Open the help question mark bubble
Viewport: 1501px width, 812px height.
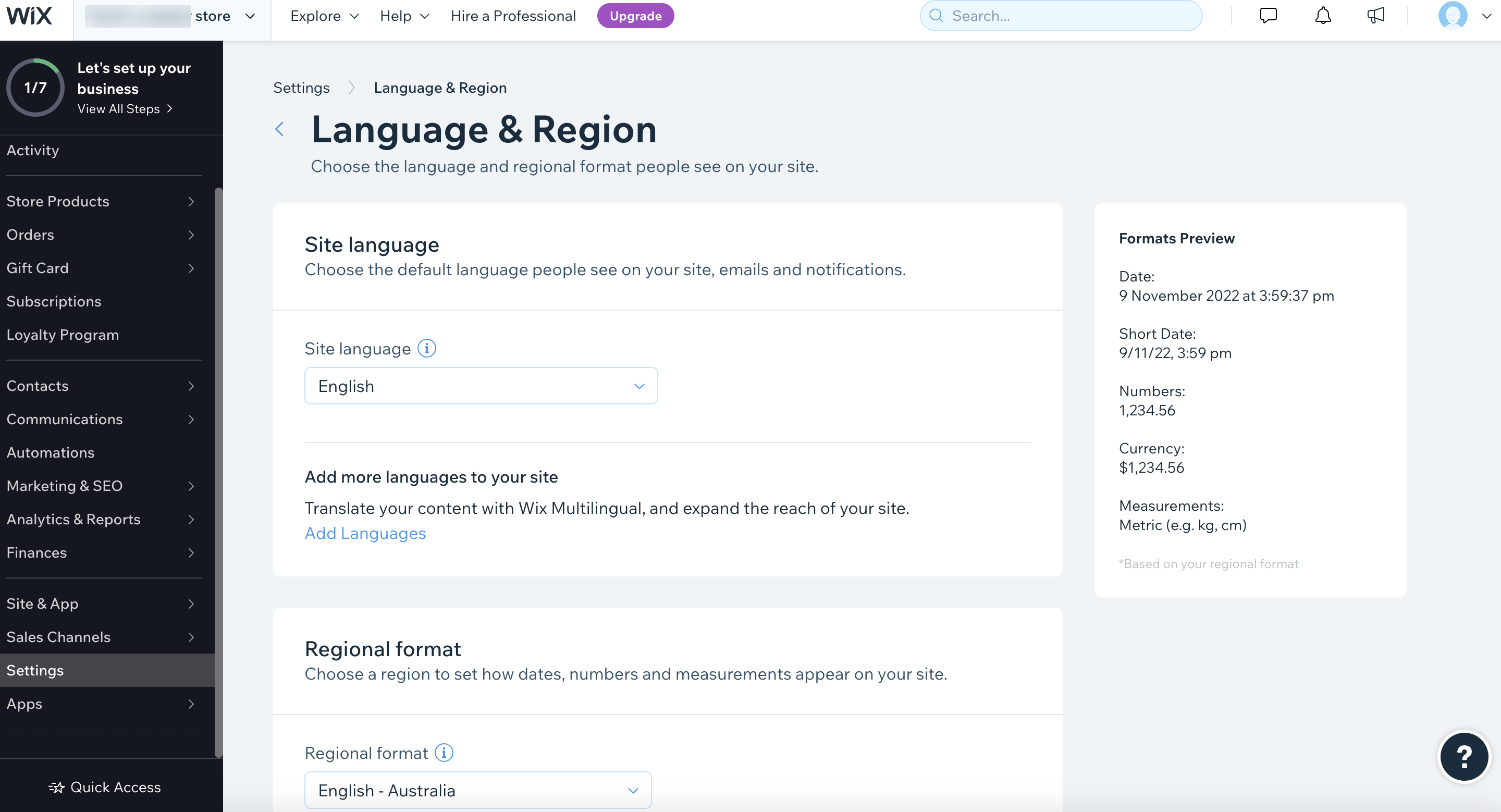1463,756
